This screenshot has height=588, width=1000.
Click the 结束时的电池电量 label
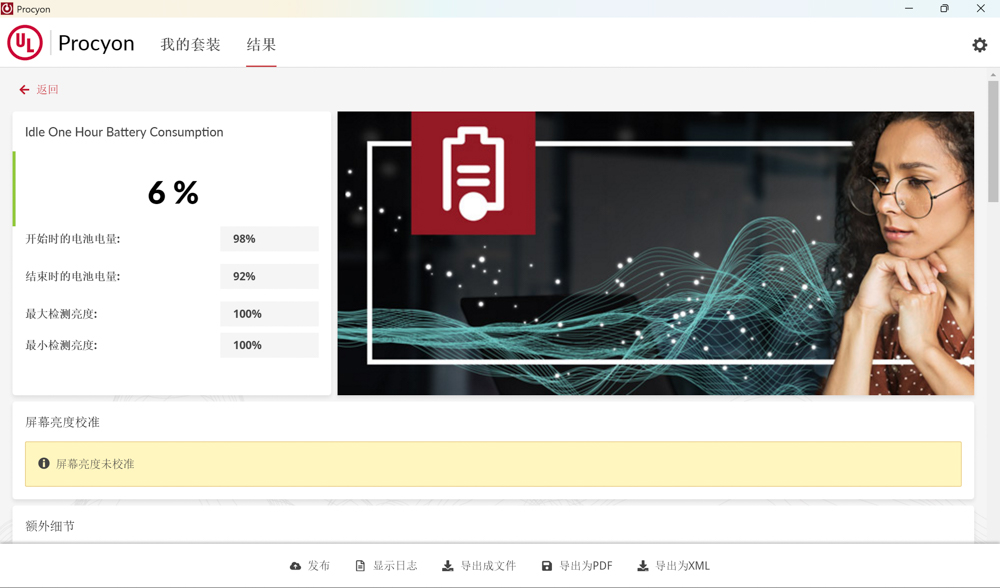[73, 276]
